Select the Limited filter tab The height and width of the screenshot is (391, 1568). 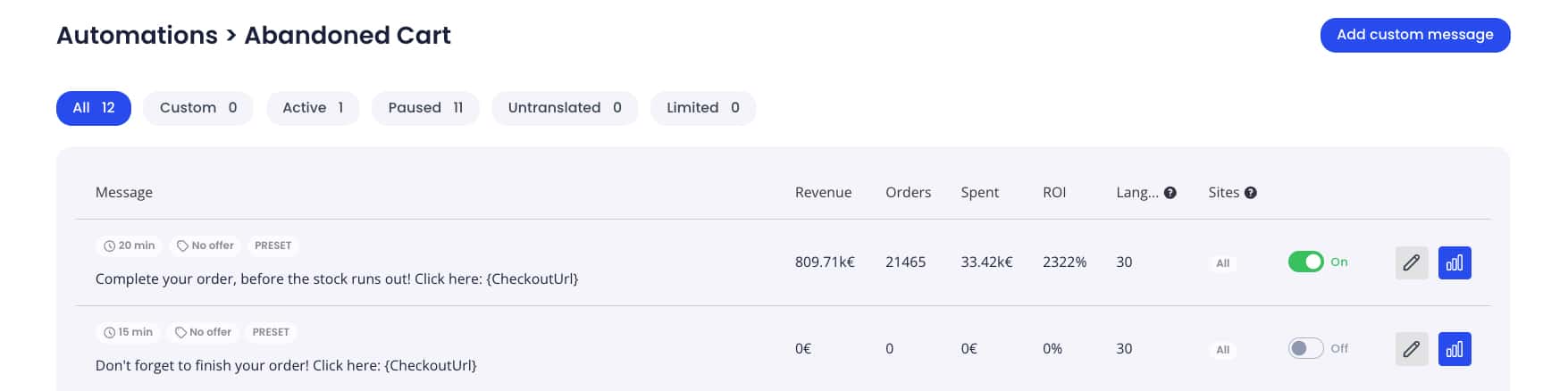click(x=703, y=108)
